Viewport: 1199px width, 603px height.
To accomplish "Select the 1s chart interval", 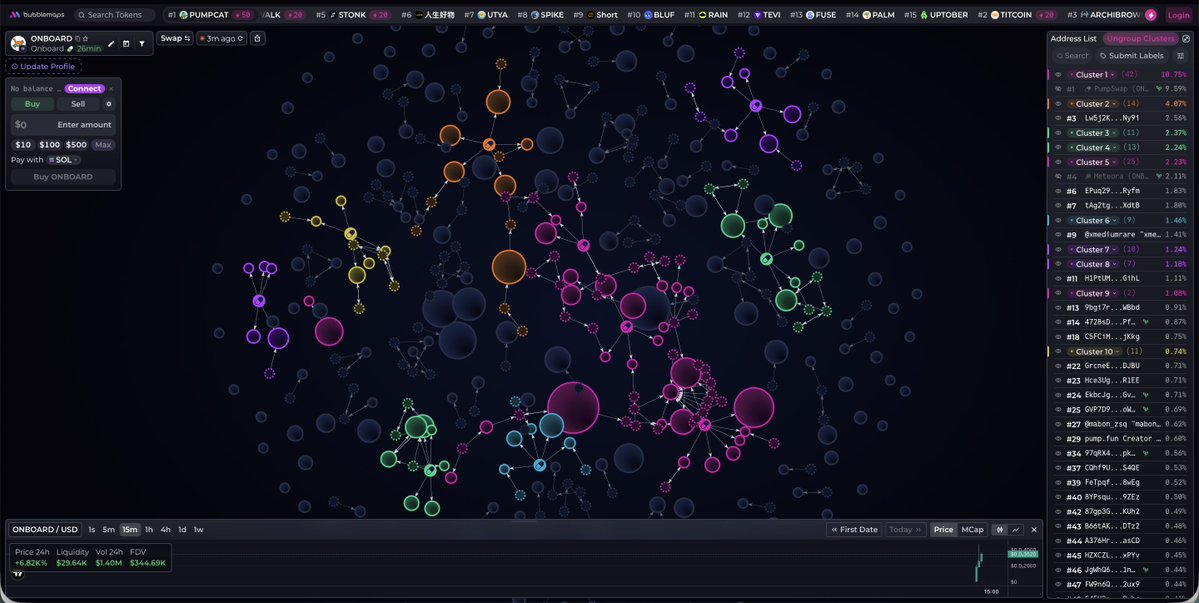I will [92, 530].
